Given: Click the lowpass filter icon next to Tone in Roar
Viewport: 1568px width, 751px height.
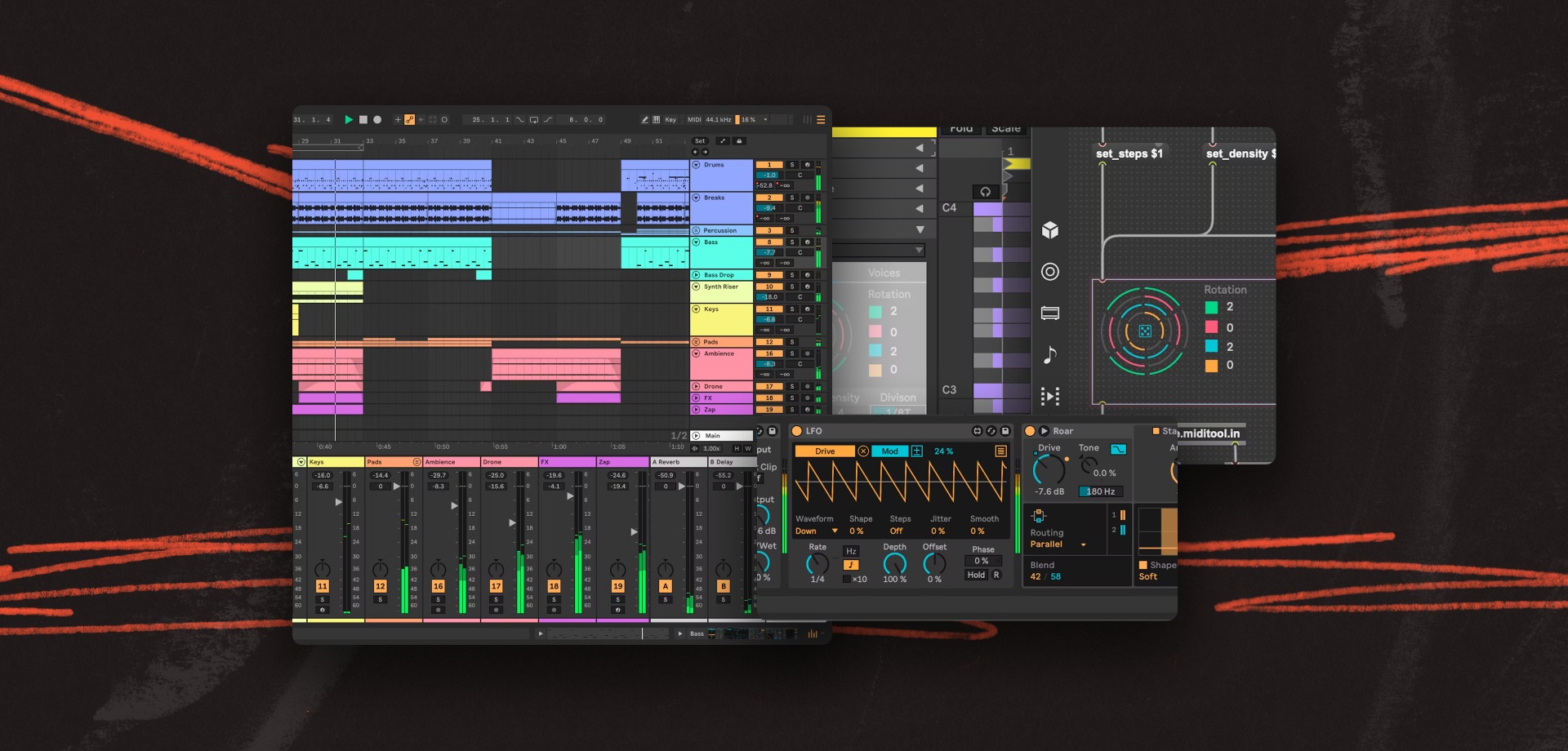Looking at the screenshot, I should tap(1119, 450).
